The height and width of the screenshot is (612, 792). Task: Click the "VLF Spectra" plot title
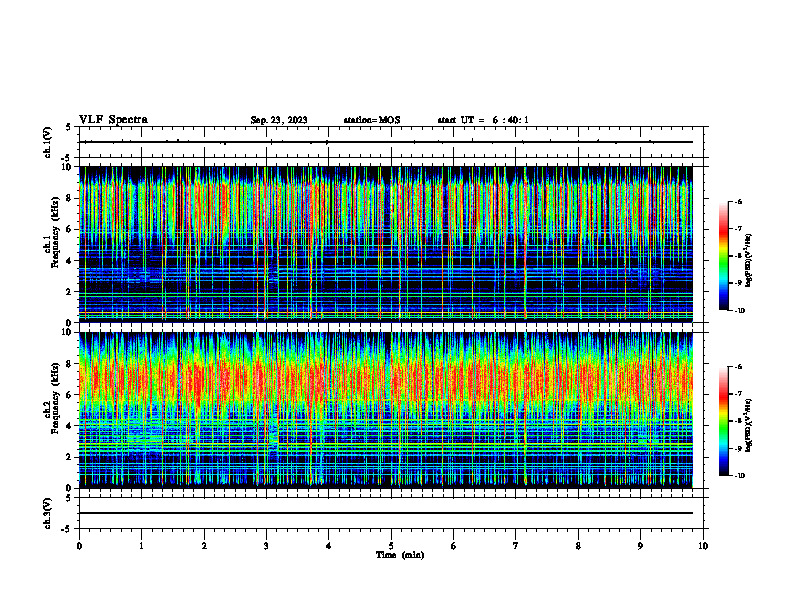(x=113, y=120)
